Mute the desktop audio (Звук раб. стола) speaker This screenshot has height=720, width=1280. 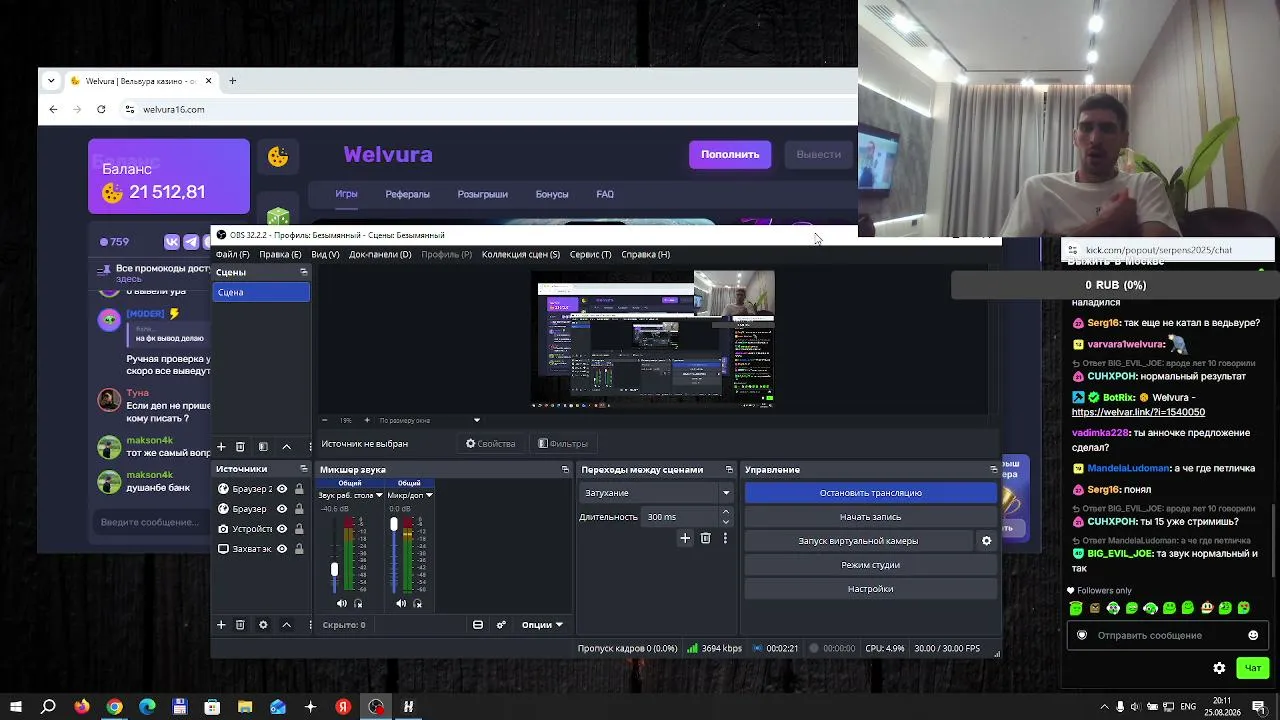(342, 604)
